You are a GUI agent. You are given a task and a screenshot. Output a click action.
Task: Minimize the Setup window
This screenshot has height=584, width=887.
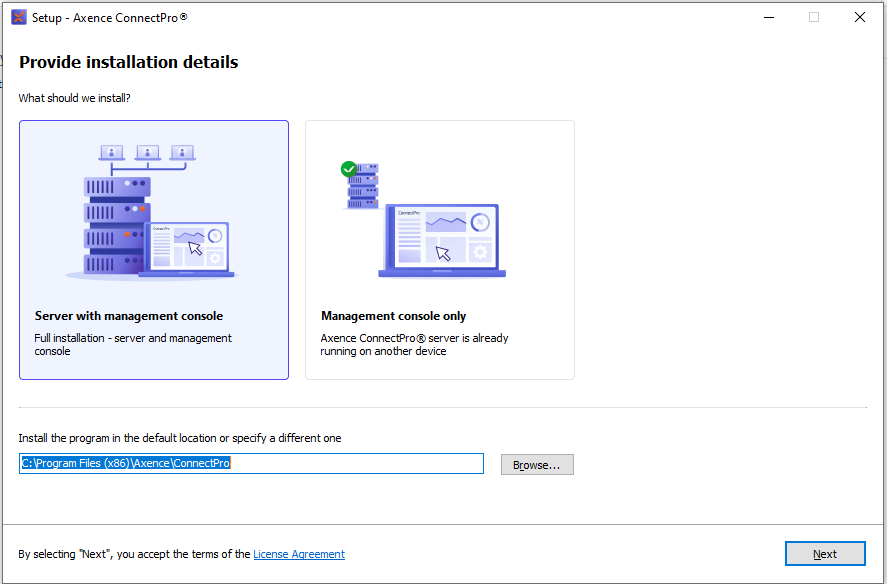click(768, 17)
